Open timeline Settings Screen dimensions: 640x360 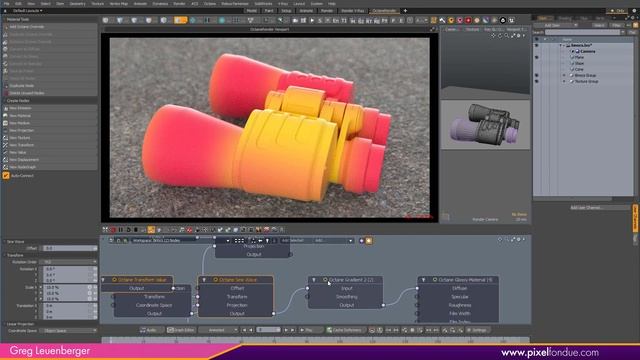[x=477, y=330]
